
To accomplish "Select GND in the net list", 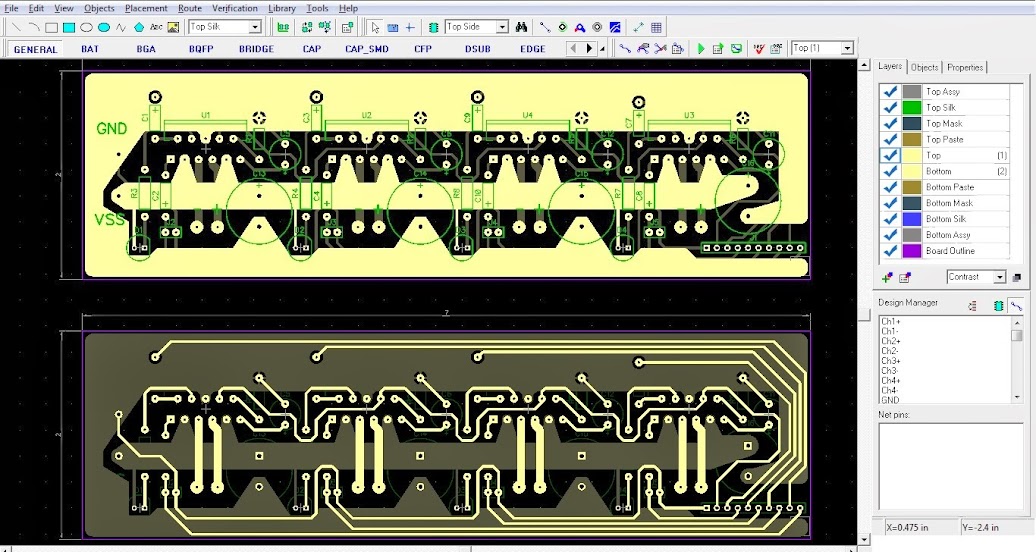I will (x=889, y=400).
